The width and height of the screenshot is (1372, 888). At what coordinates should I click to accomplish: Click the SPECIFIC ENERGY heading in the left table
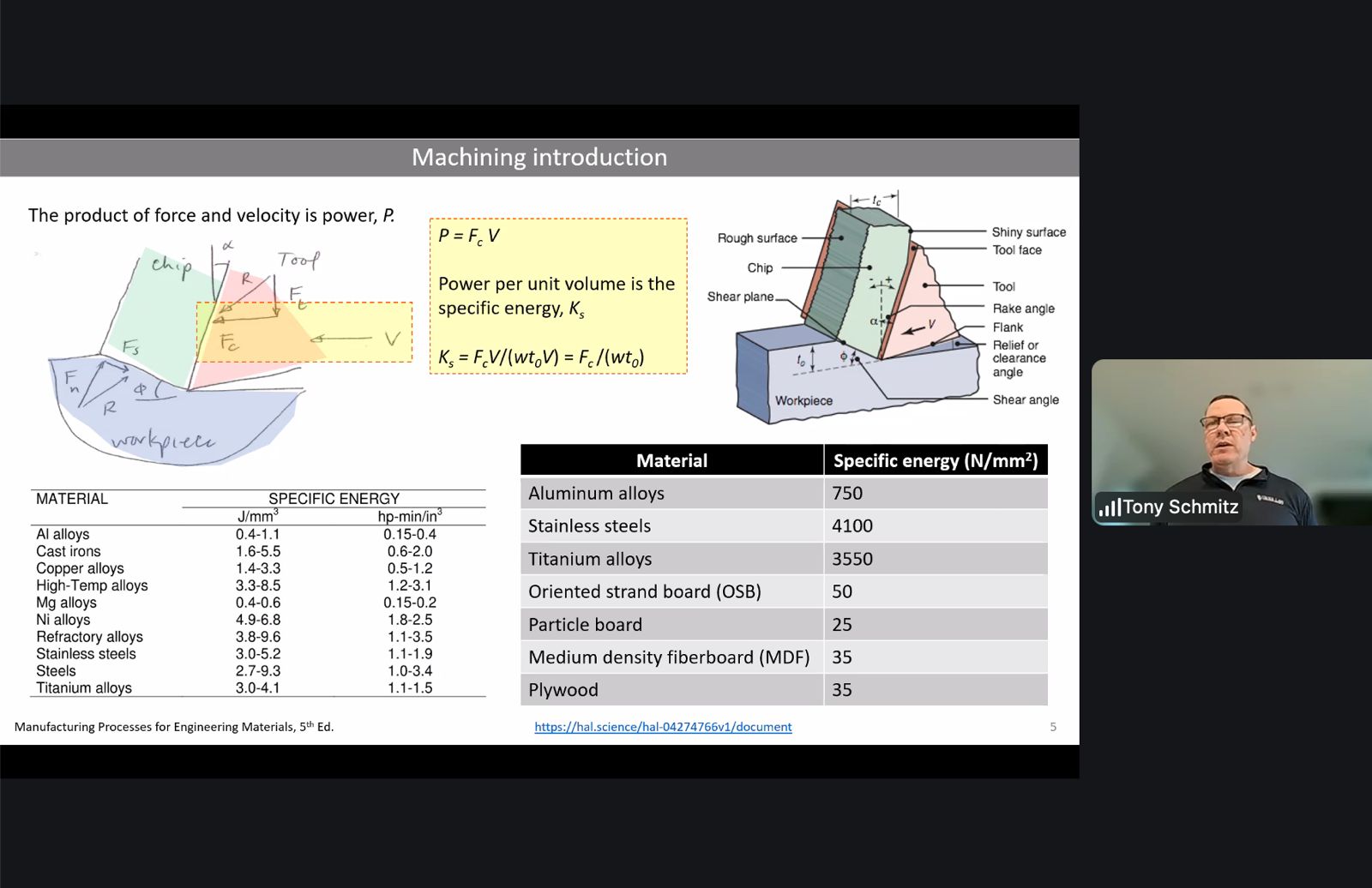pyautogui.click(x=334, y=499)
